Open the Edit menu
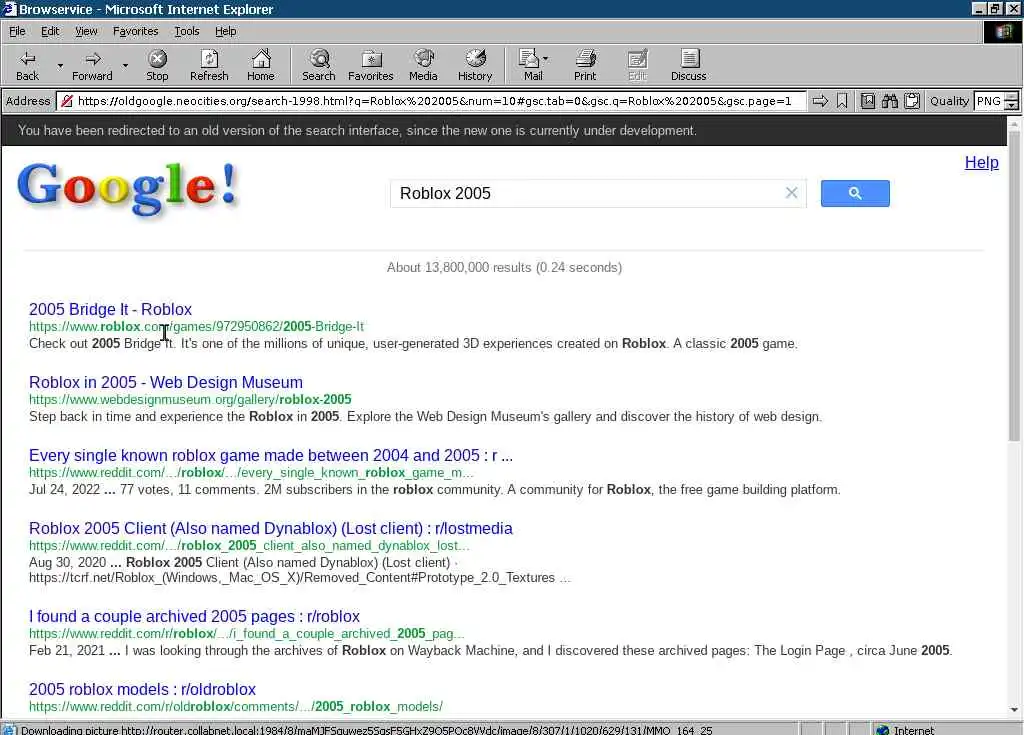 [x=50, y=31]
